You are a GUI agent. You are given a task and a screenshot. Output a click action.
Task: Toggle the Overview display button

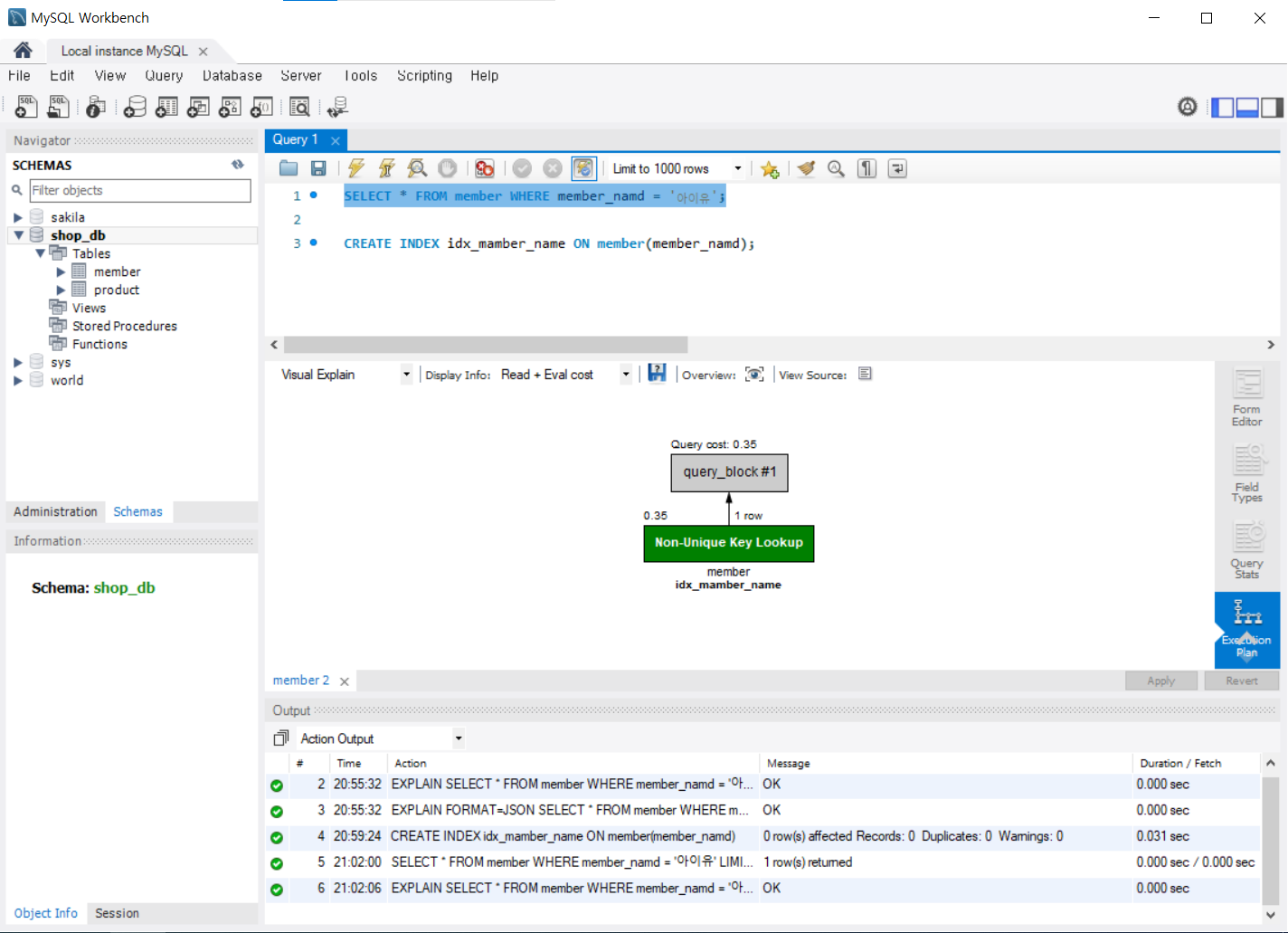click(x=754, y=375)
